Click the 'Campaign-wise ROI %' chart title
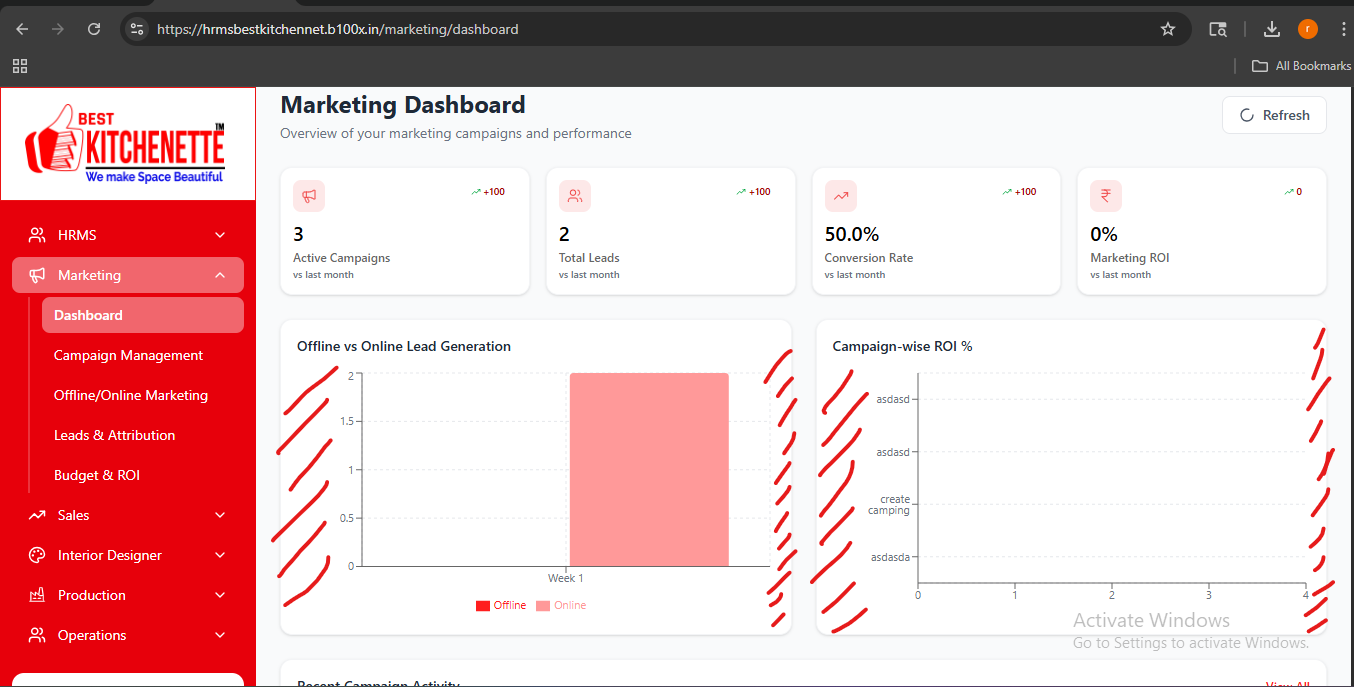The height and width of the screenshot is (687, 1354). [x=903, y=346]
